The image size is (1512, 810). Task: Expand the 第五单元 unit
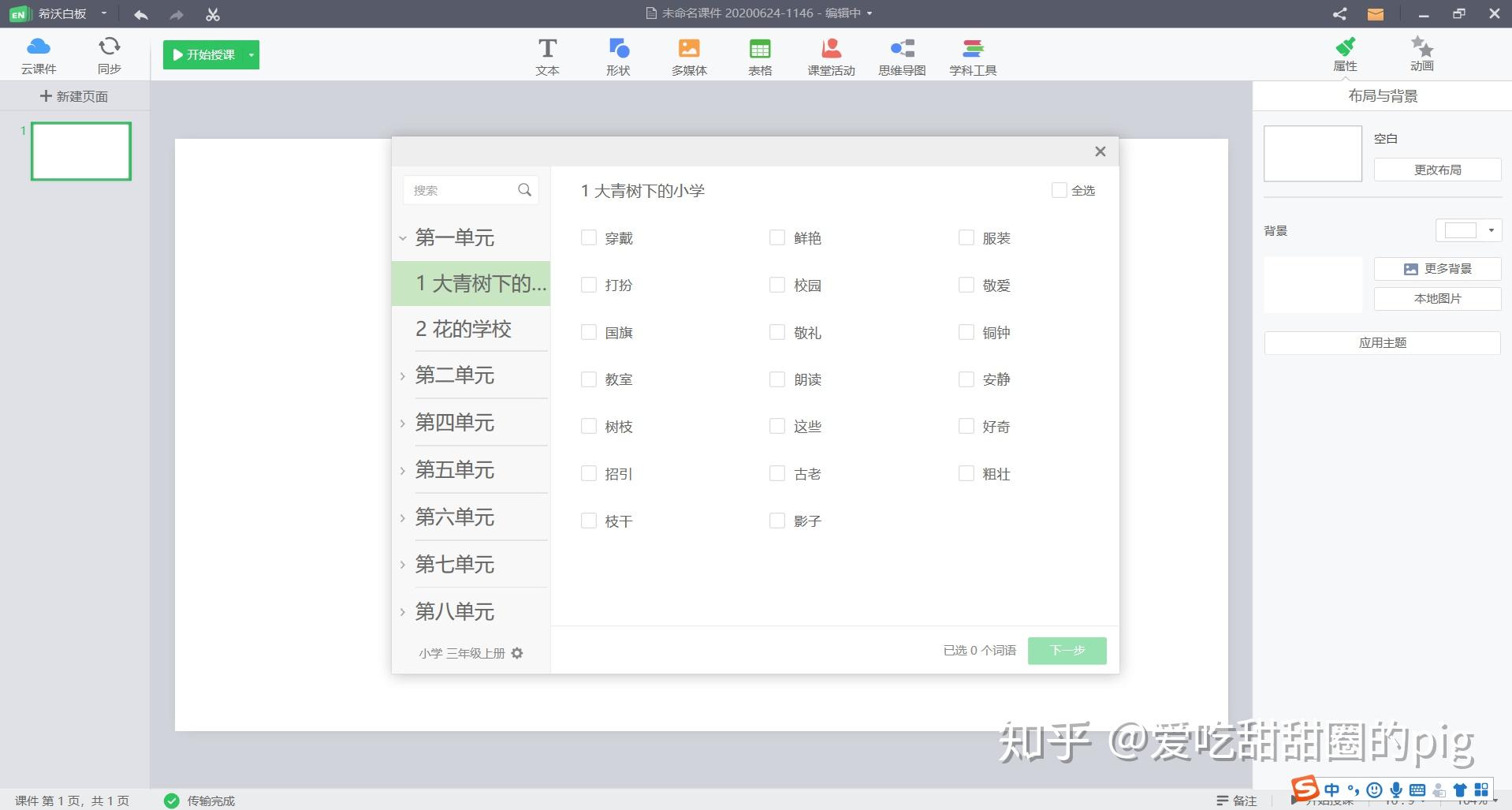(x=403, y=471)
